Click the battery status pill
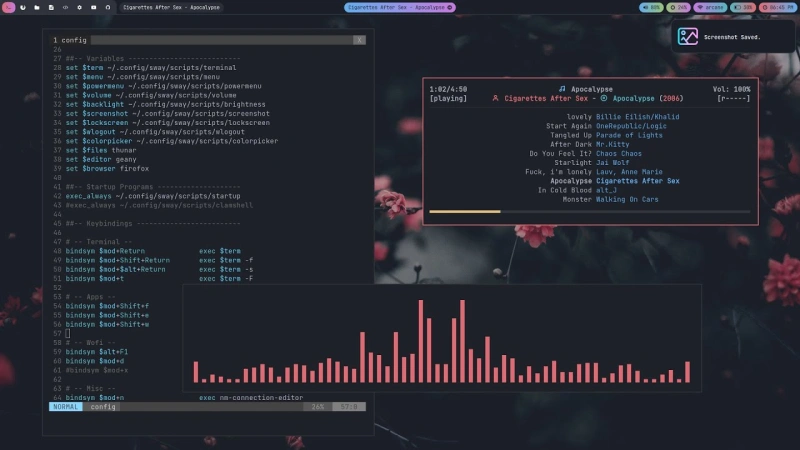Viewport: 800px width, 450px height. (742, 8)
